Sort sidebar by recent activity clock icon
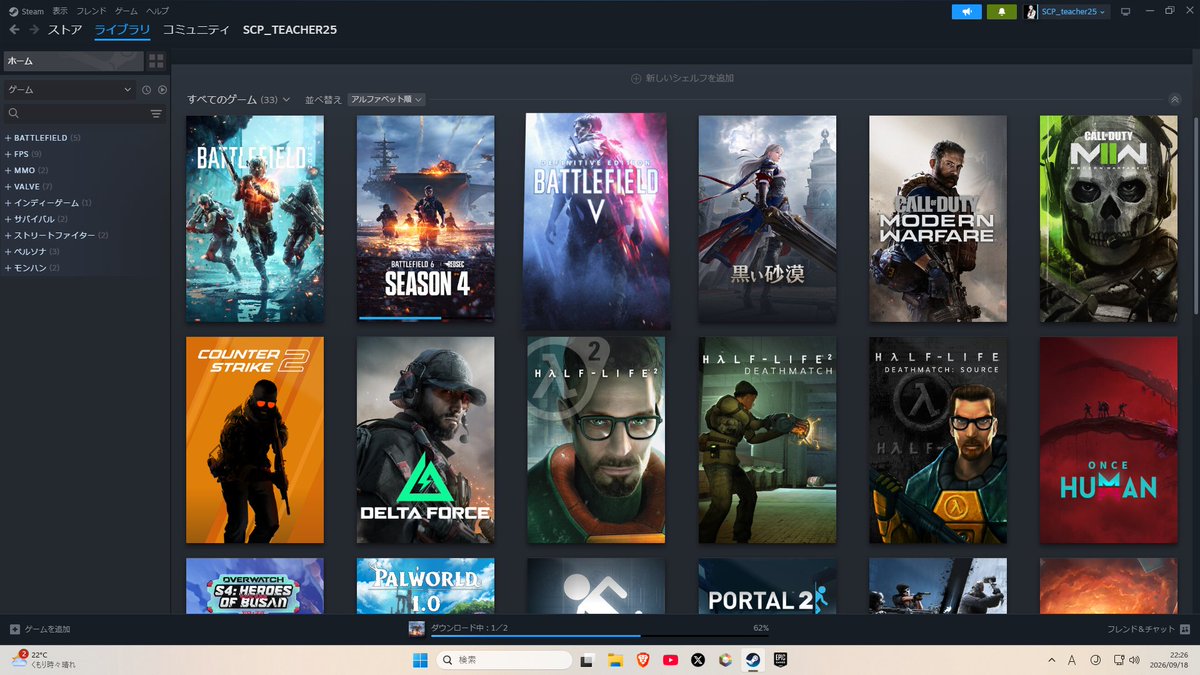Image resolution: width=1200 pixels, height=675 pixels. point(146,90)
